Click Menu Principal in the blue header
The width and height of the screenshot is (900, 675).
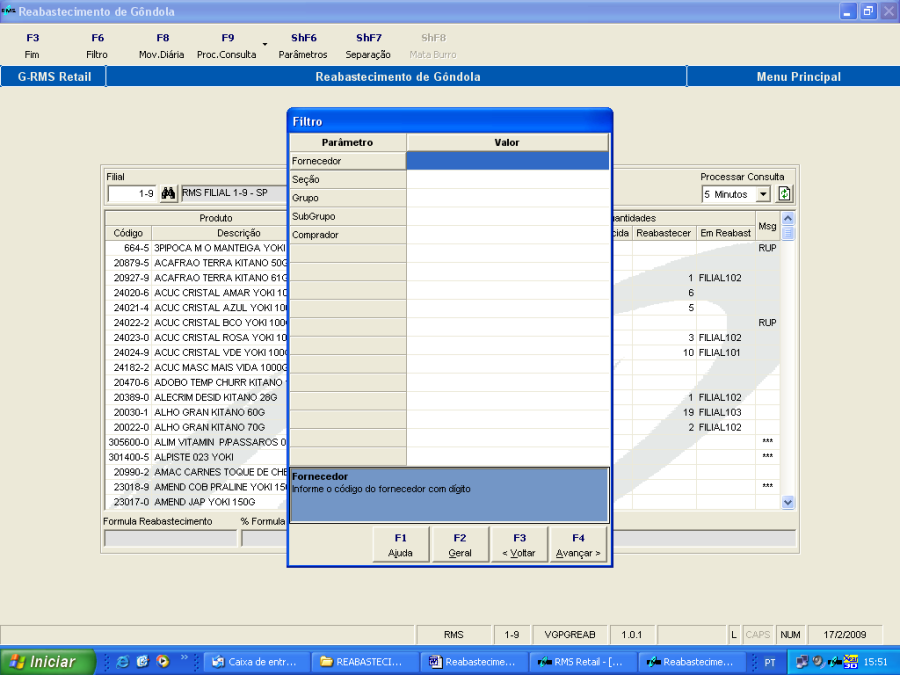pos(798,77)
